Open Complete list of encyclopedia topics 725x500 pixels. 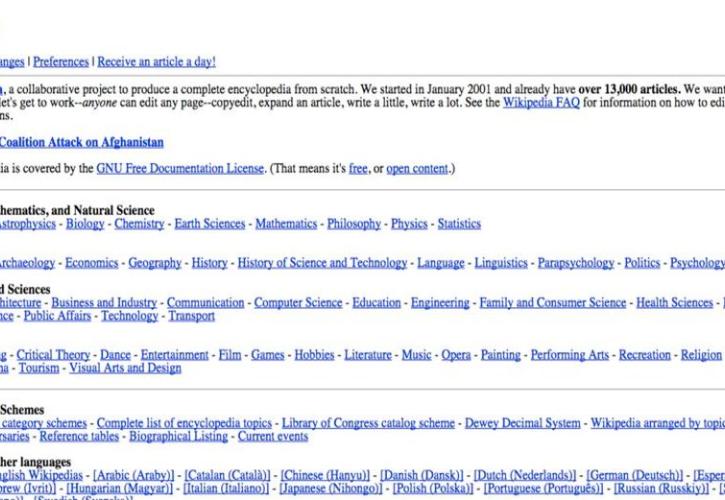click(x=184, y=423)
